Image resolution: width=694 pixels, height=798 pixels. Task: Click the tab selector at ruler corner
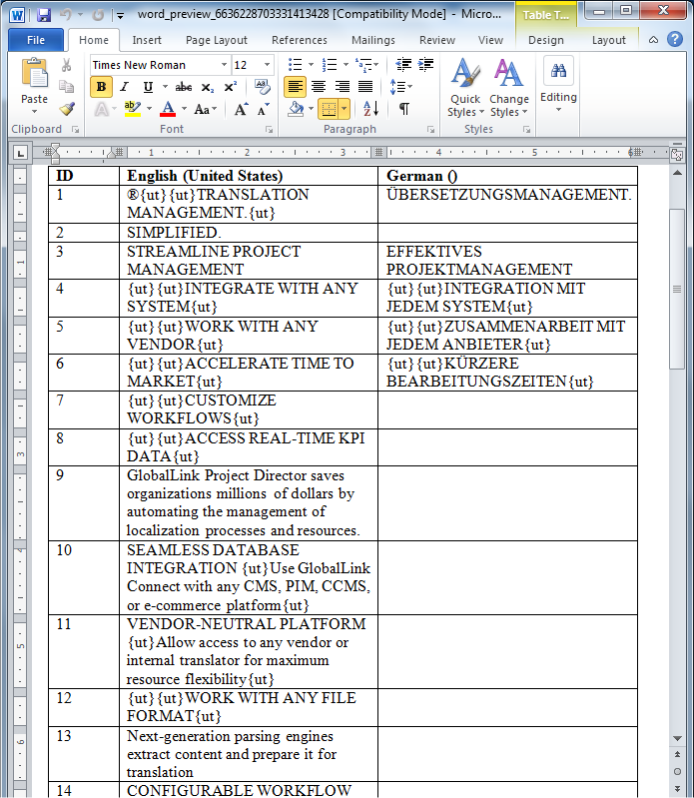(x=20, y=152)
